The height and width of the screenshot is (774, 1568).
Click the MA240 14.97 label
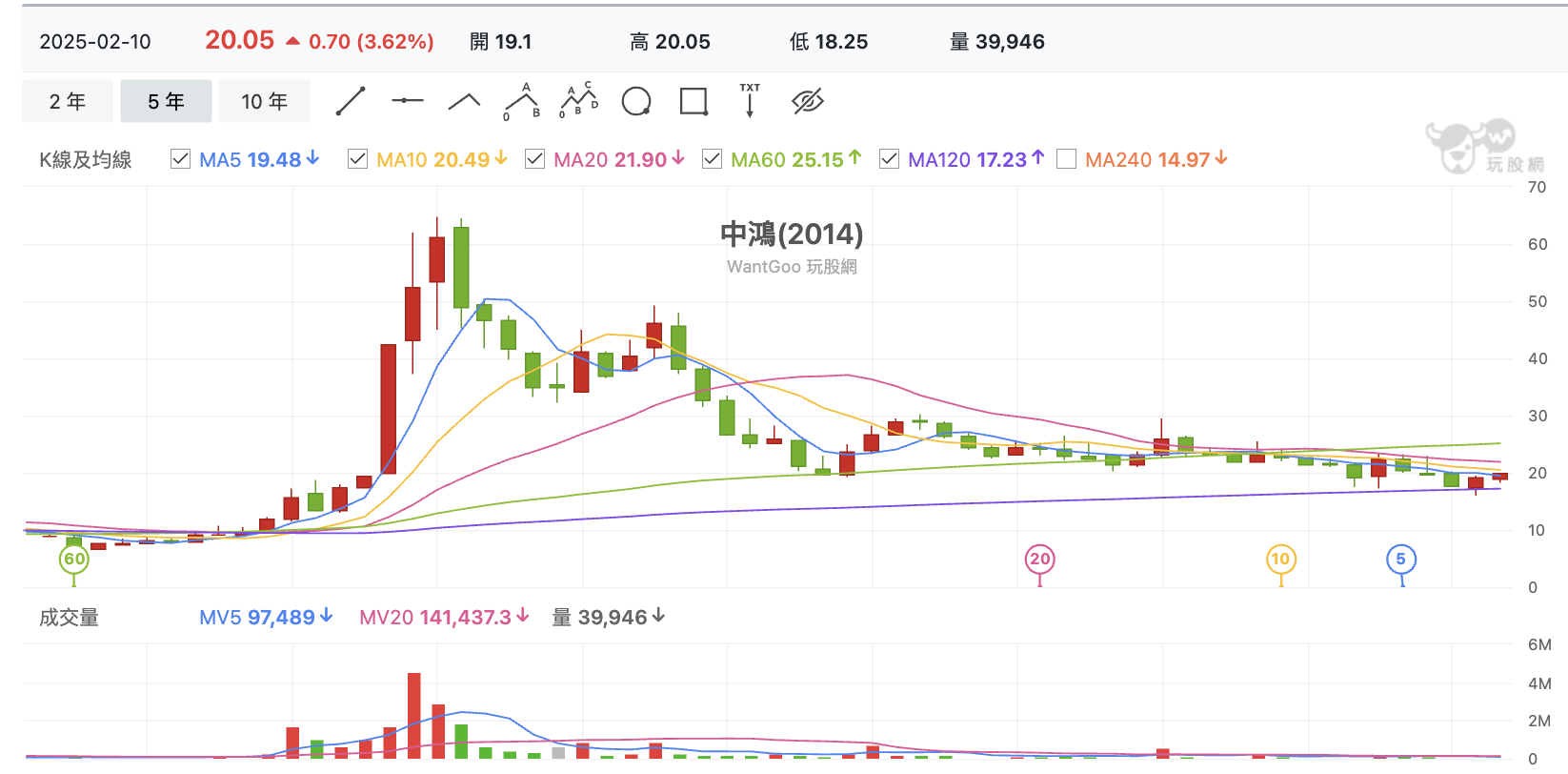[1156, 159]
